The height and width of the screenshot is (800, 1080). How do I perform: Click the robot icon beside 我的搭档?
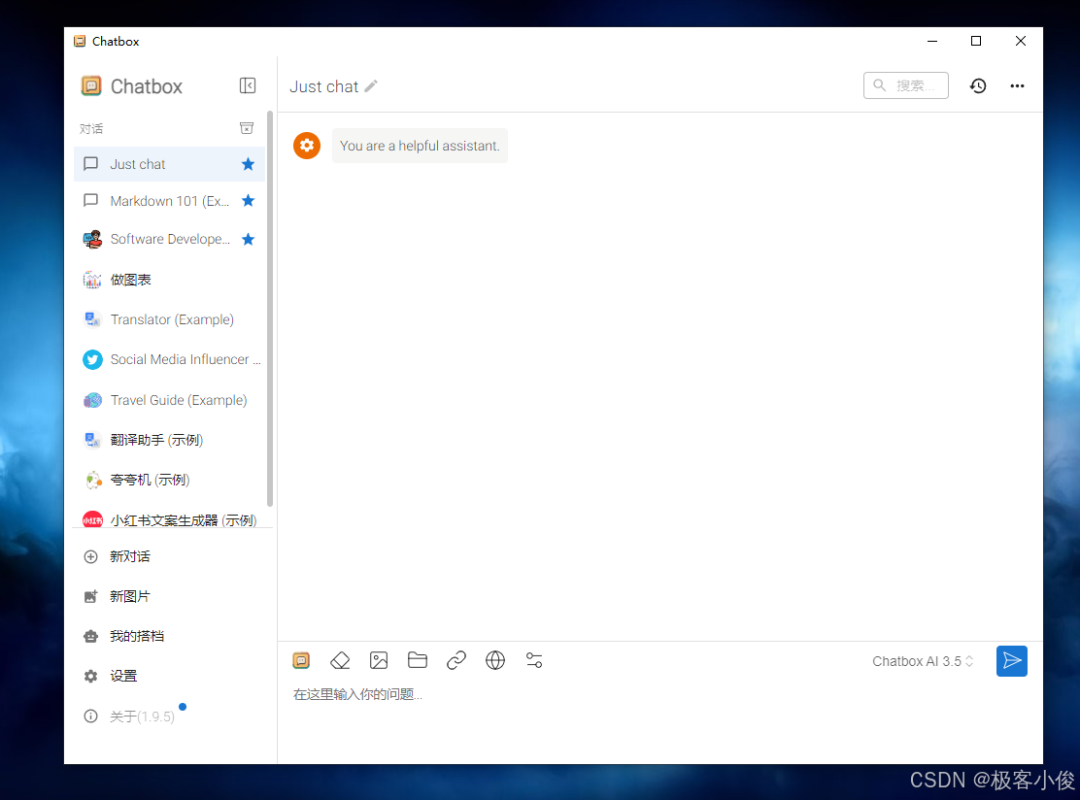pyautogui.click(x=90, y=636)
